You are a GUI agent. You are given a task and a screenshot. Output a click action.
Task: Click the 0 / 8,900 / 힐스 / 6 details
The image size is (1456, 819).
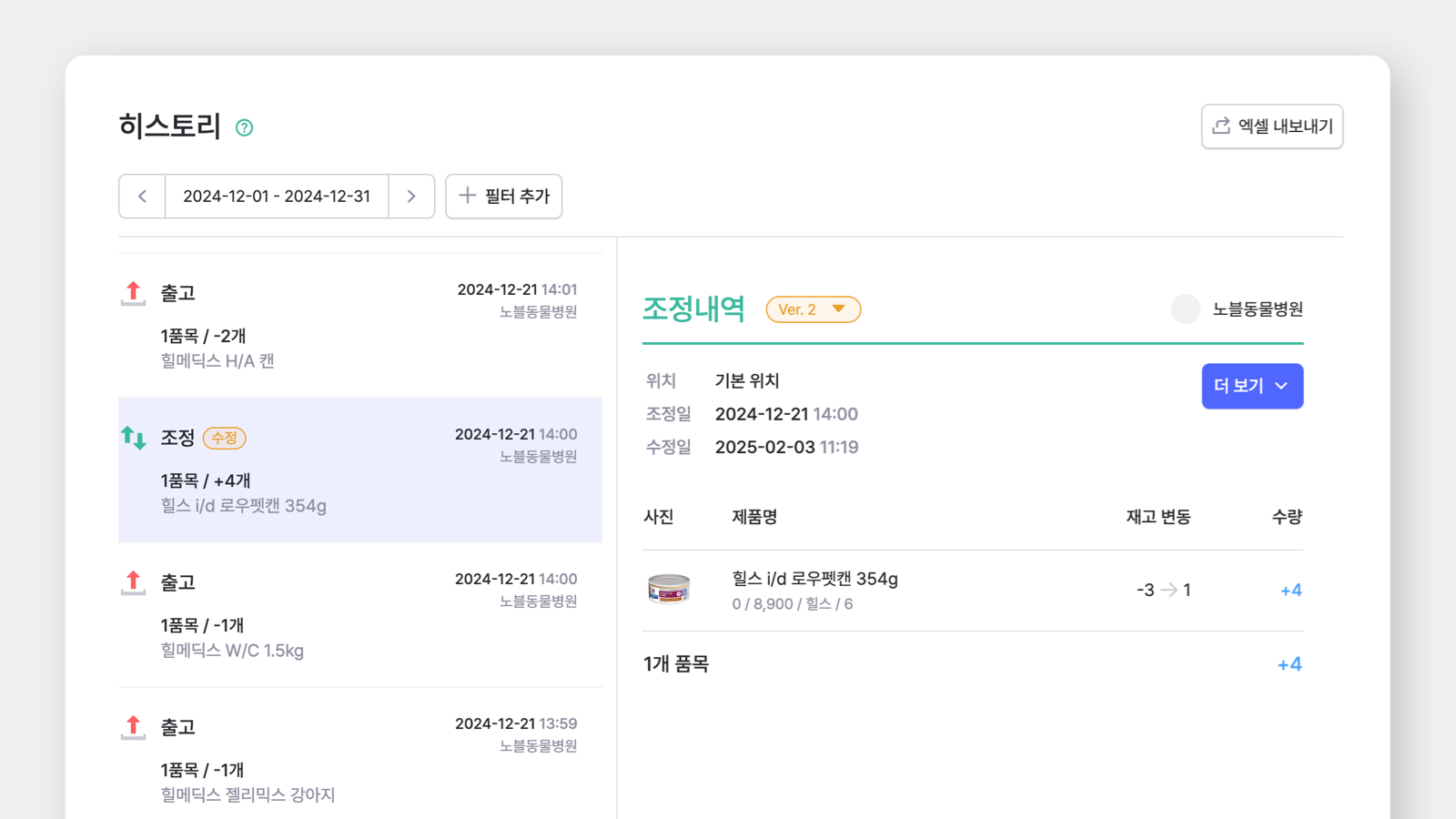(793, 604)
